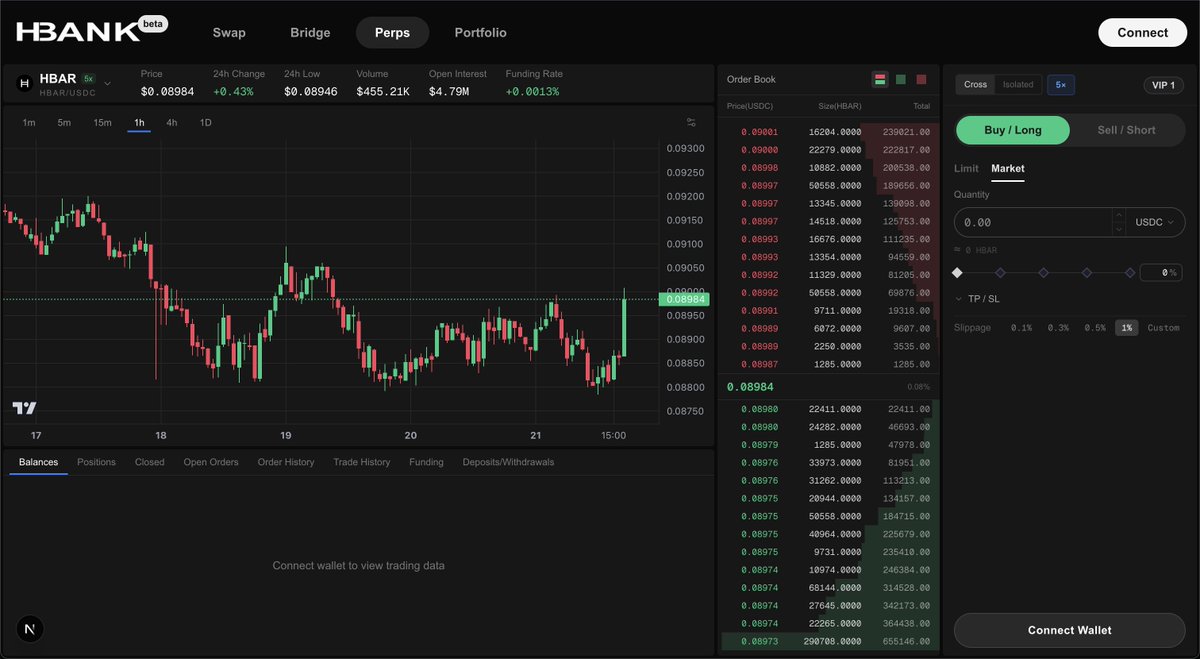Click the Connect button in header

pyautogui.click(x=1143, y=32)
